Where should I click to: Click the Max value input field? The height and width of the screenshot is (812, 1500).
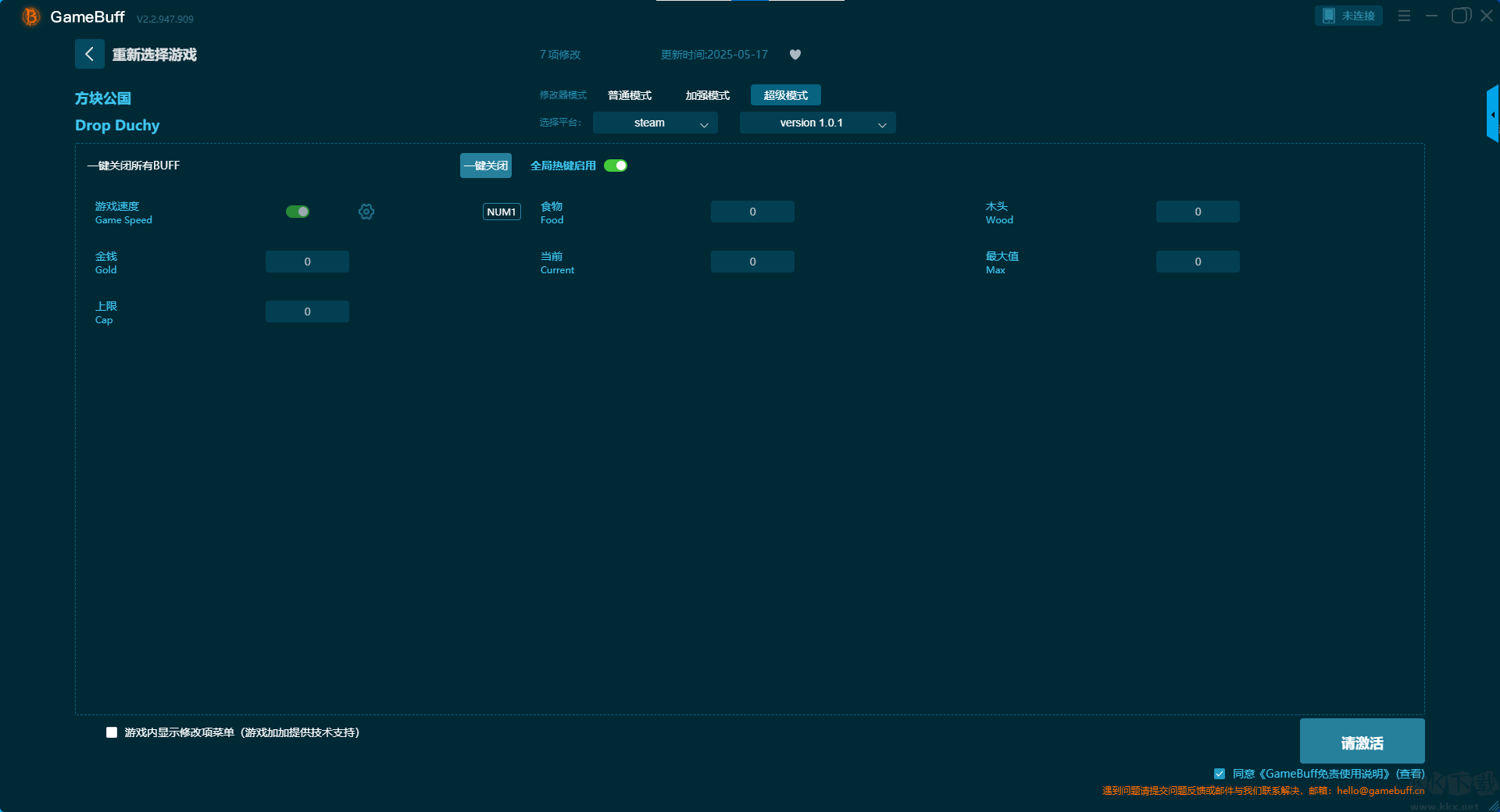pos(1198,262)
